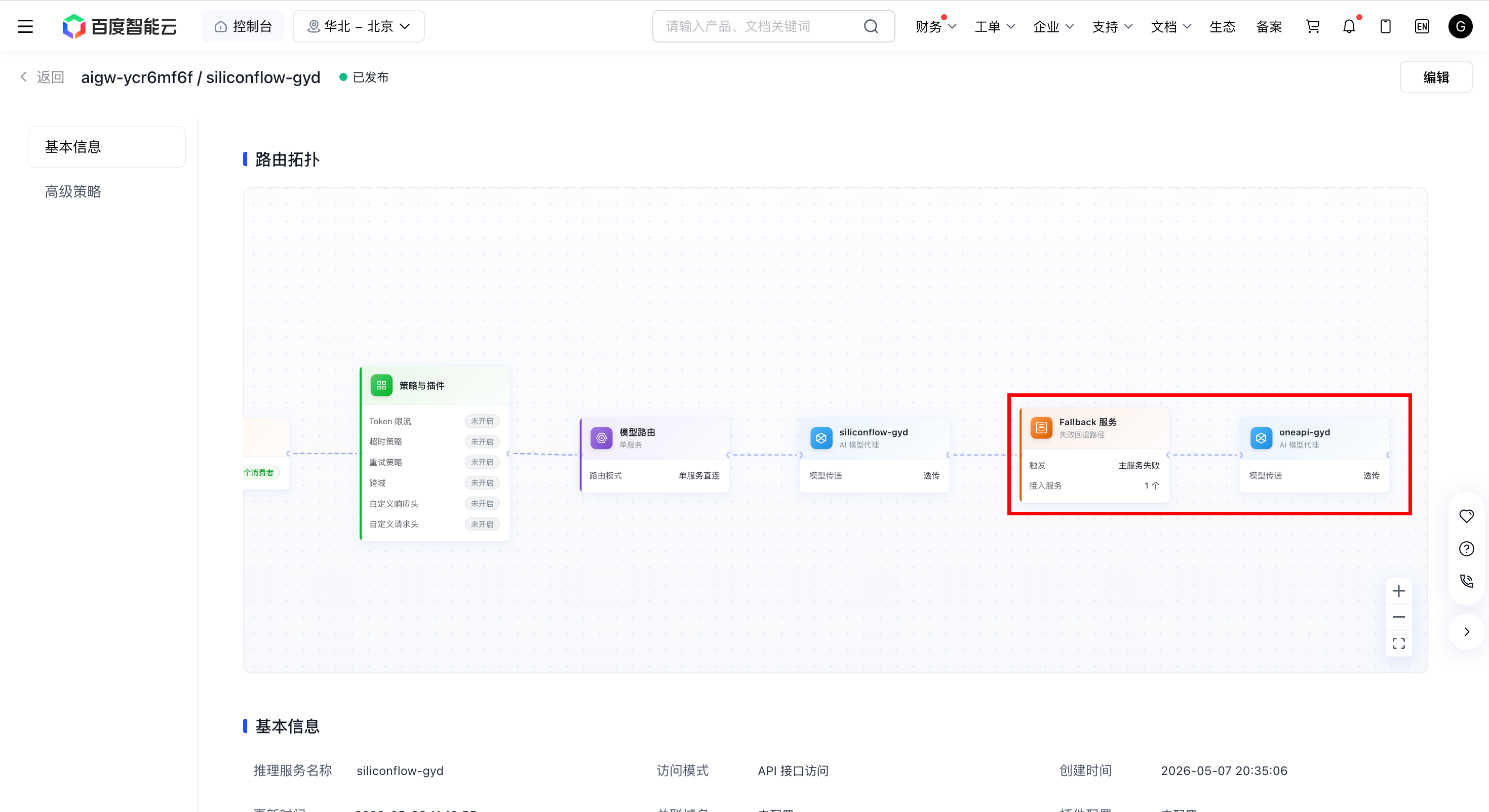Click the 编辑 button

coord(1436,77)
